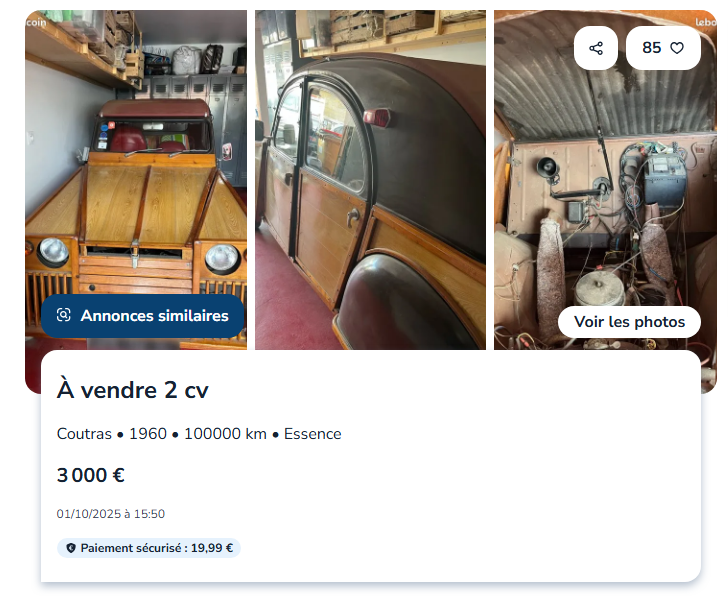Screen dimensions: 728x596
Task: Click the 100000 km mileage detail
Action: point(225,434)
